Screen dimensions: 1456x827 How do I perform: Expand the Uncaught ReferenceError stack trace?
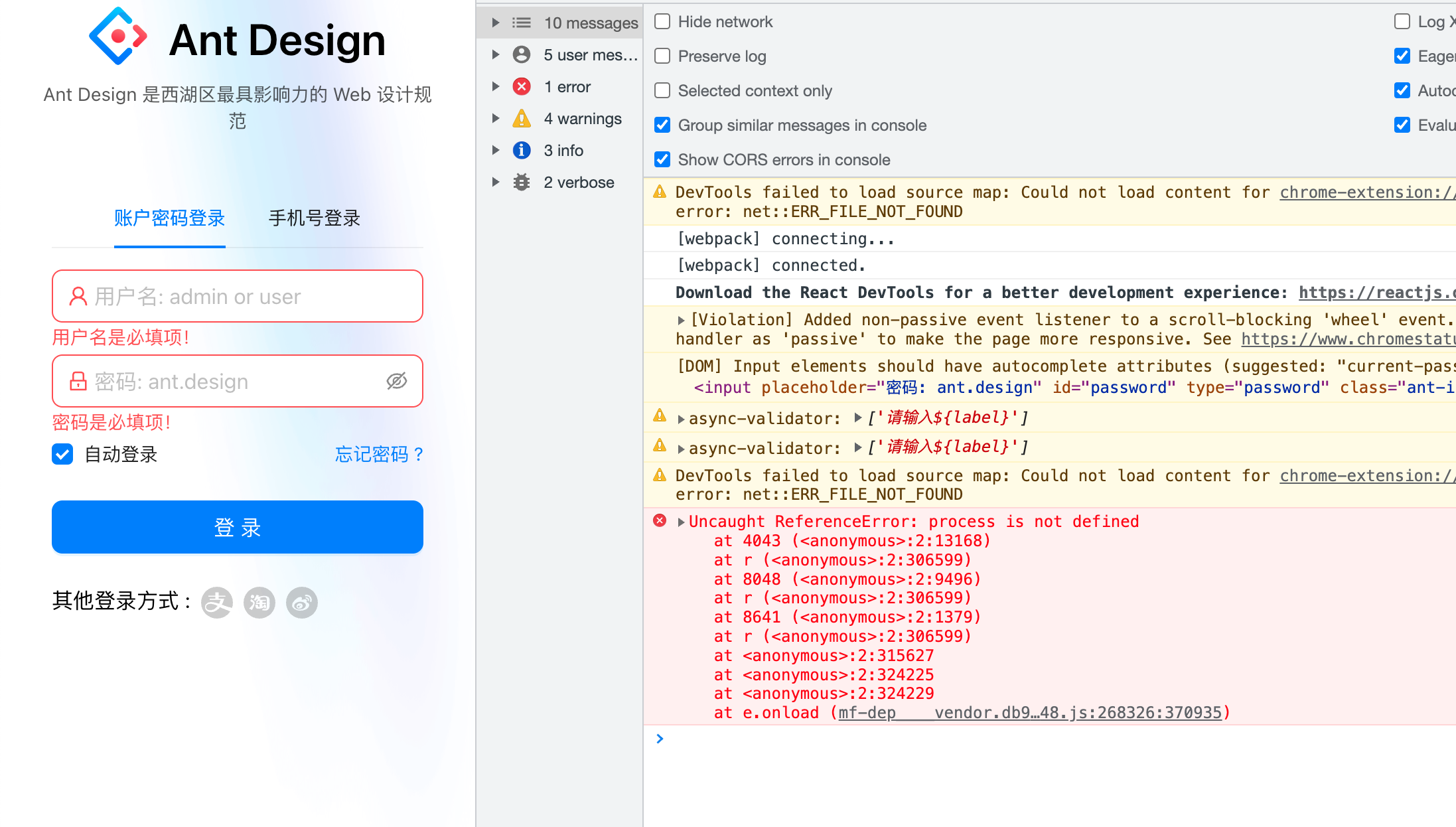point(681,522)
